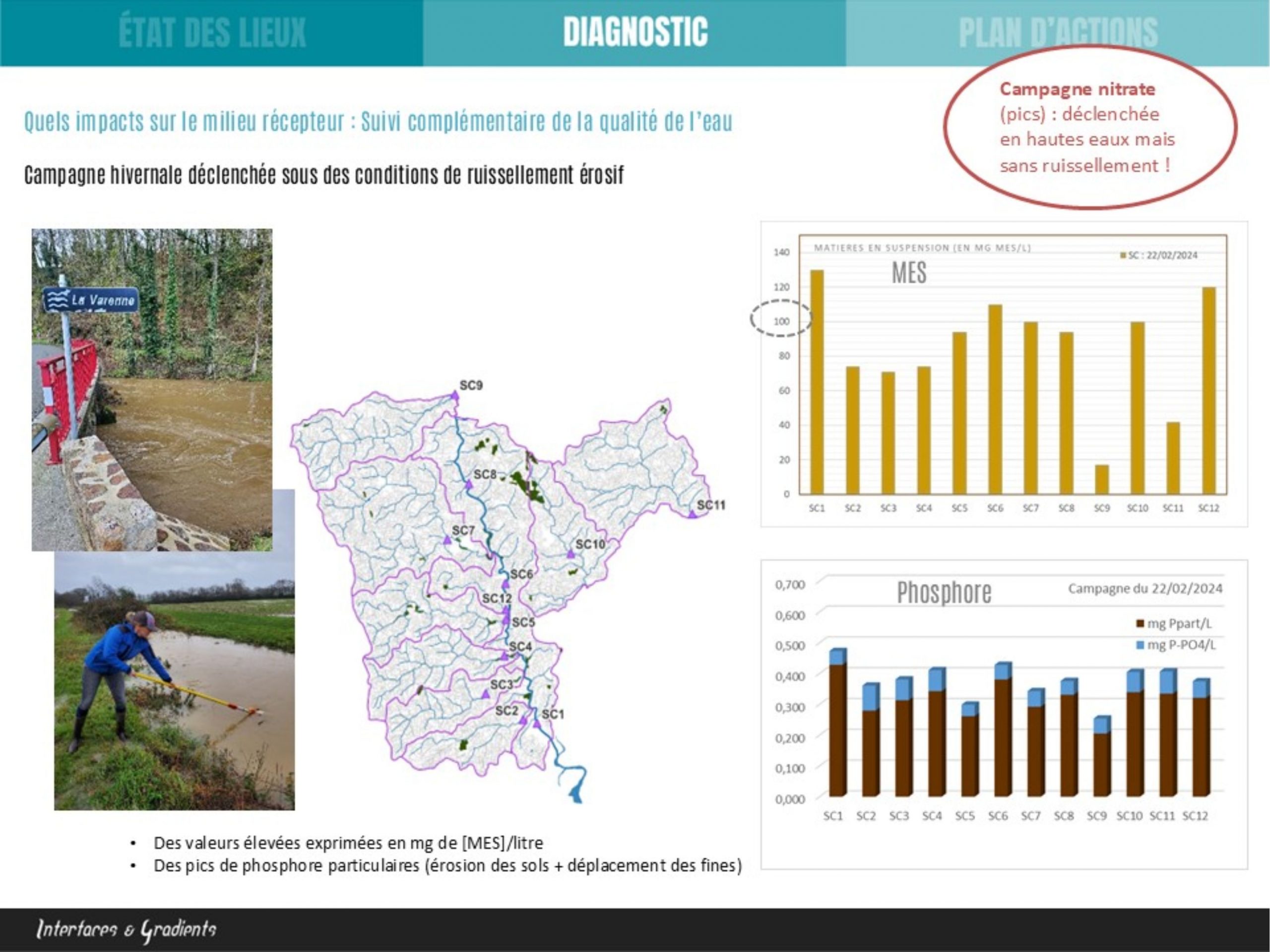Select the SC9 bar in the Phosphore chart

[1102, 756]
